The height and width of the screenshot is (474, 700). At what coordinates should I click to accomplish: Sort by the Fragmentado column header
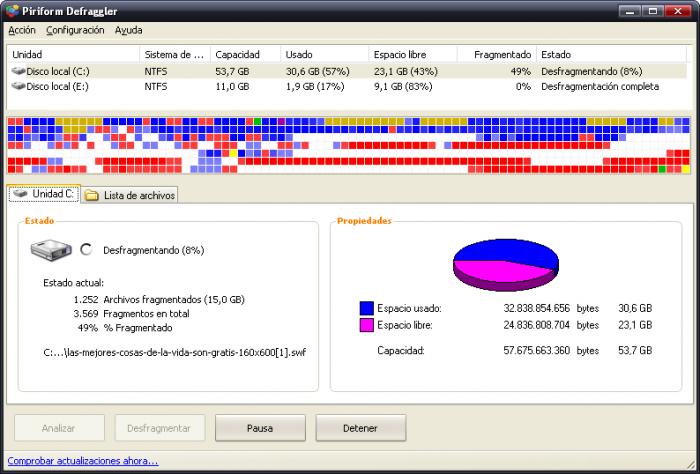click(497, 54)
